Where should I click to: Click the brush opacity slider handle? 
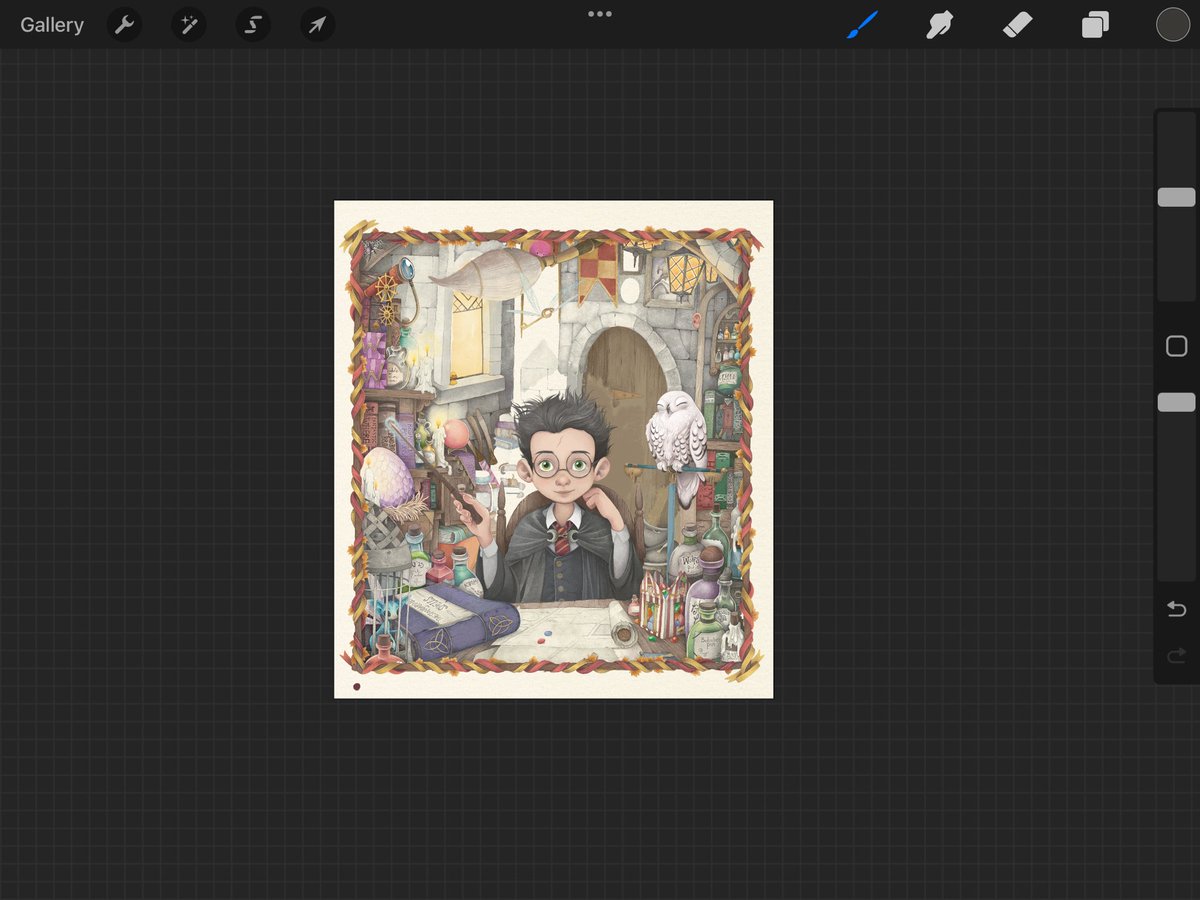pos(1176,402)
